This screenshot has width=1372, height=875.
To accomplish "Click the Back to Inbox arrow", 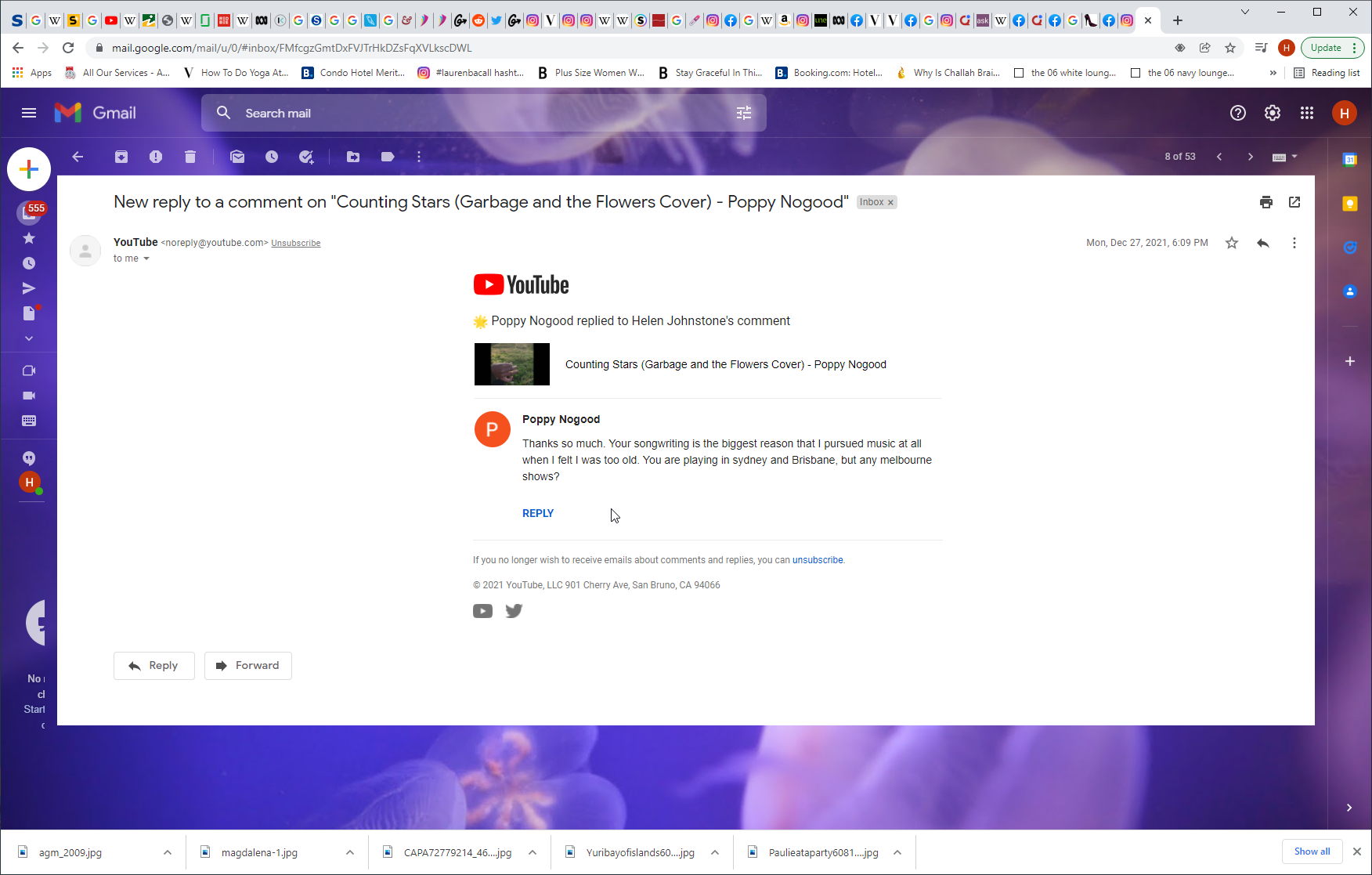I will 78,157.
